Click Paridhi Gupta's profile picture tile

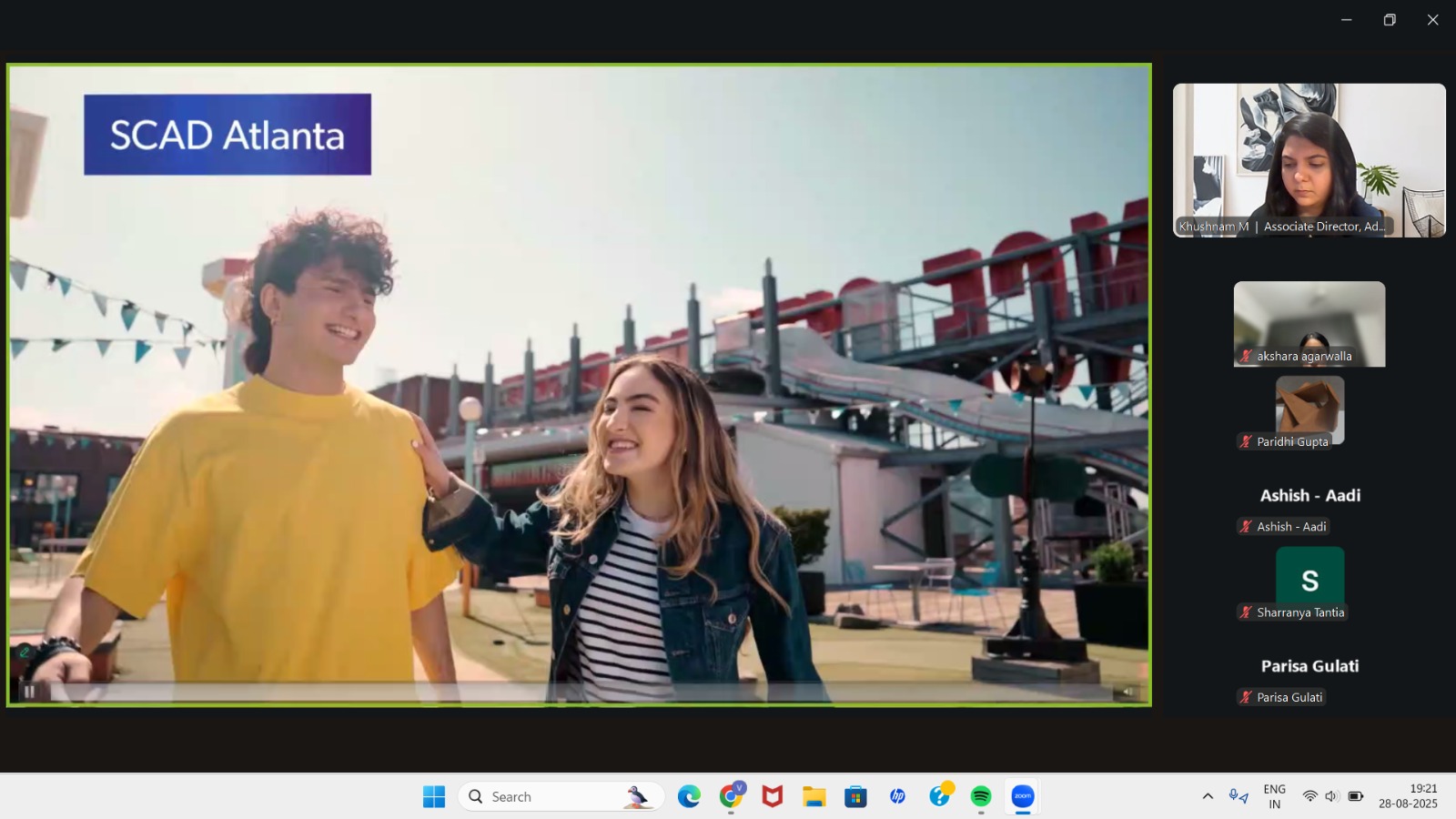1309,408
